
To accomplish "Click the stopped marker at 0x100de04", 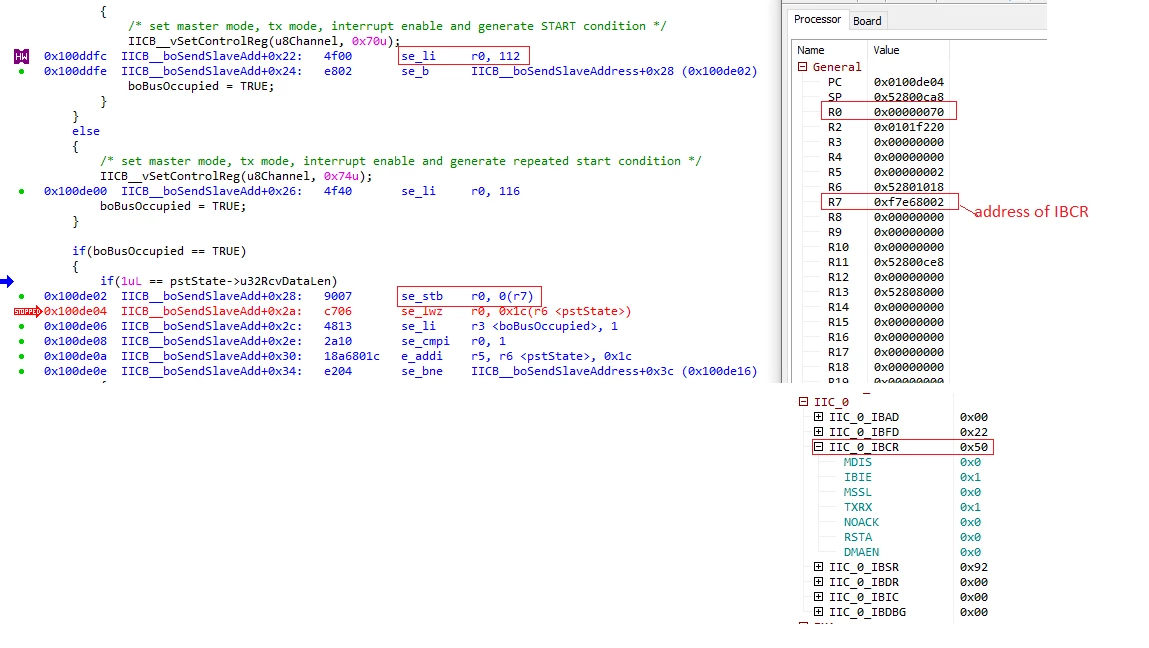I will (28, 312).
